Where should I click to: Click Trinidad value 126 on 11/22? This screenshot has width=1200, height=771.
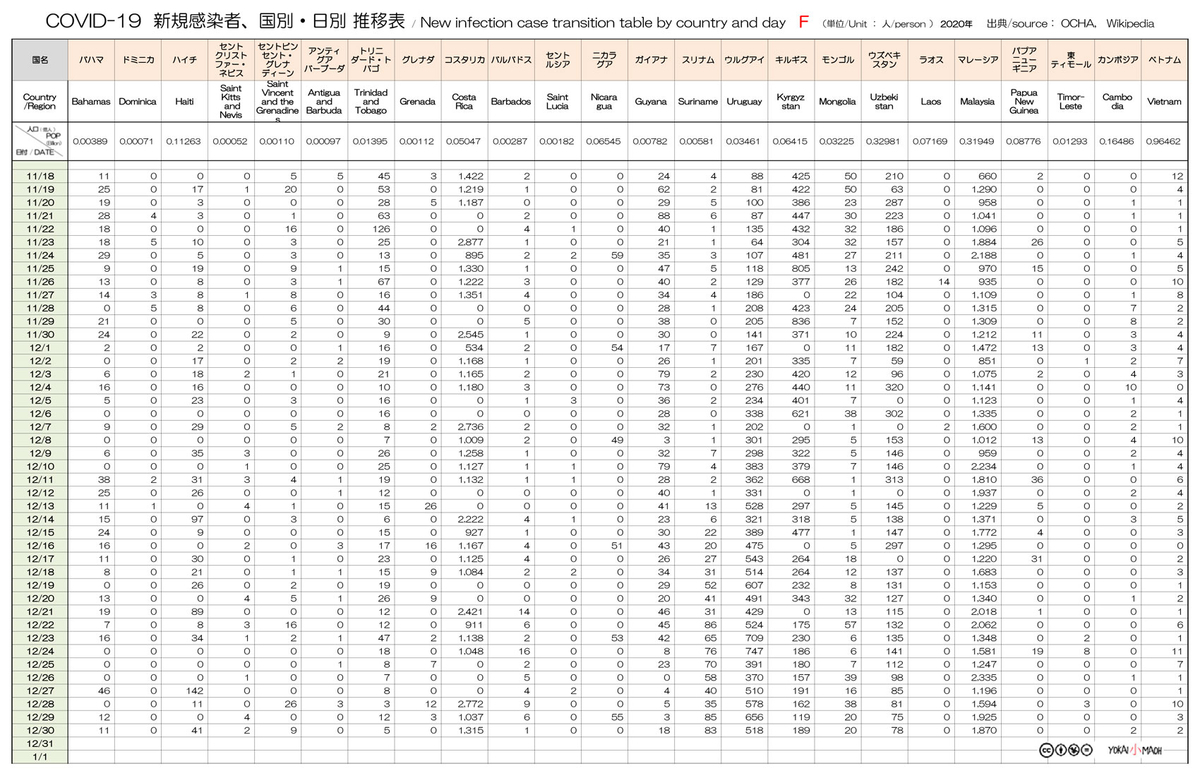coord(382,228)
